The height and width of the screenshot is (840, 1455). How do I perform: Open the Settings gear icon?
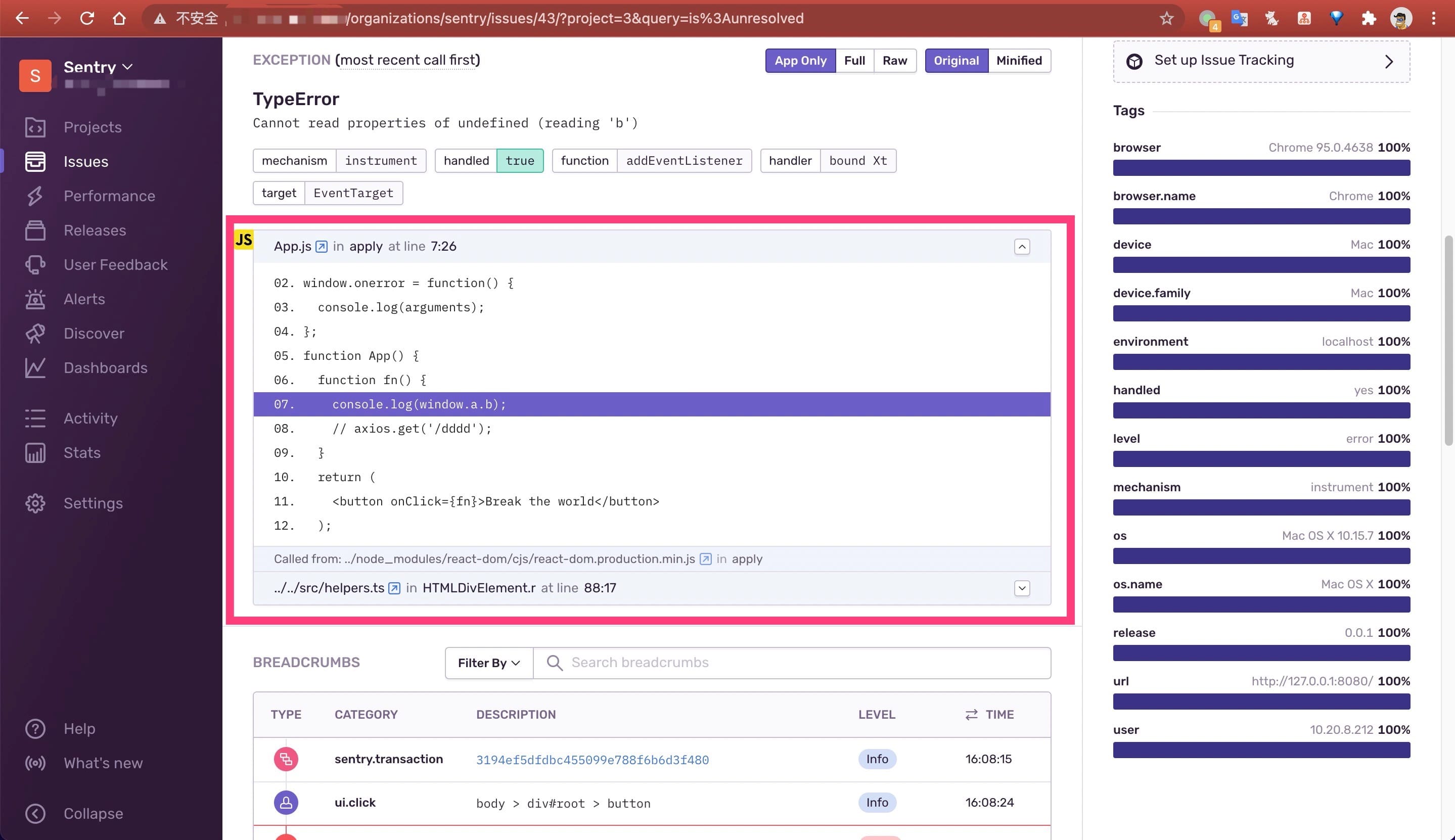click(x=35, y=503)
